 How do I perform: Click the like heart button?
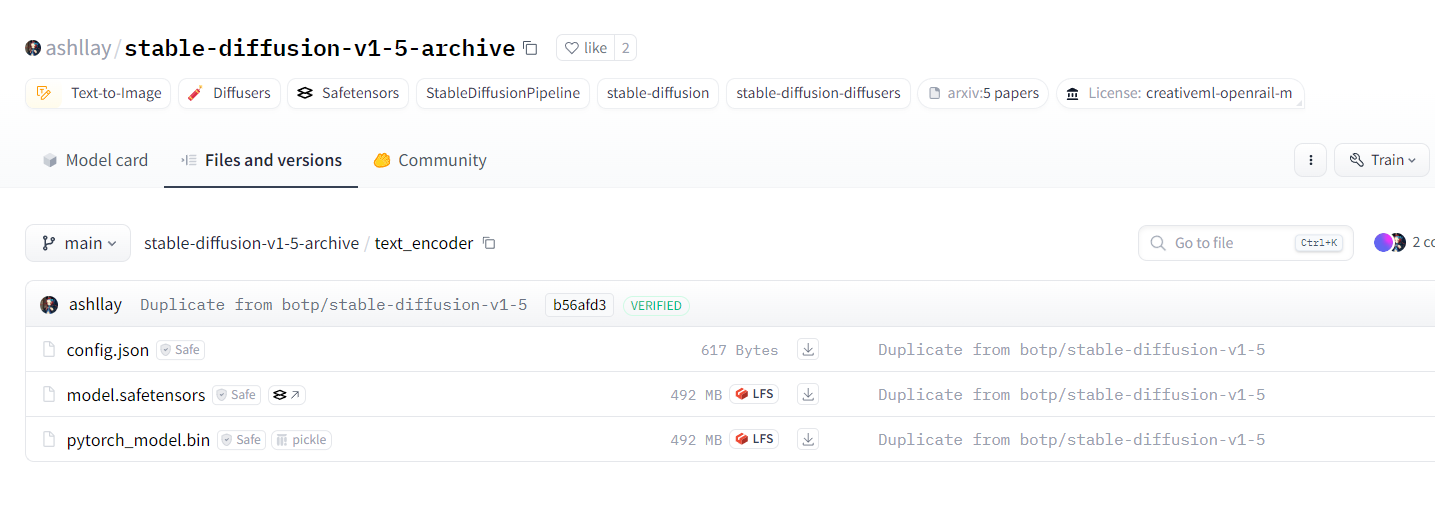point(585,48)
